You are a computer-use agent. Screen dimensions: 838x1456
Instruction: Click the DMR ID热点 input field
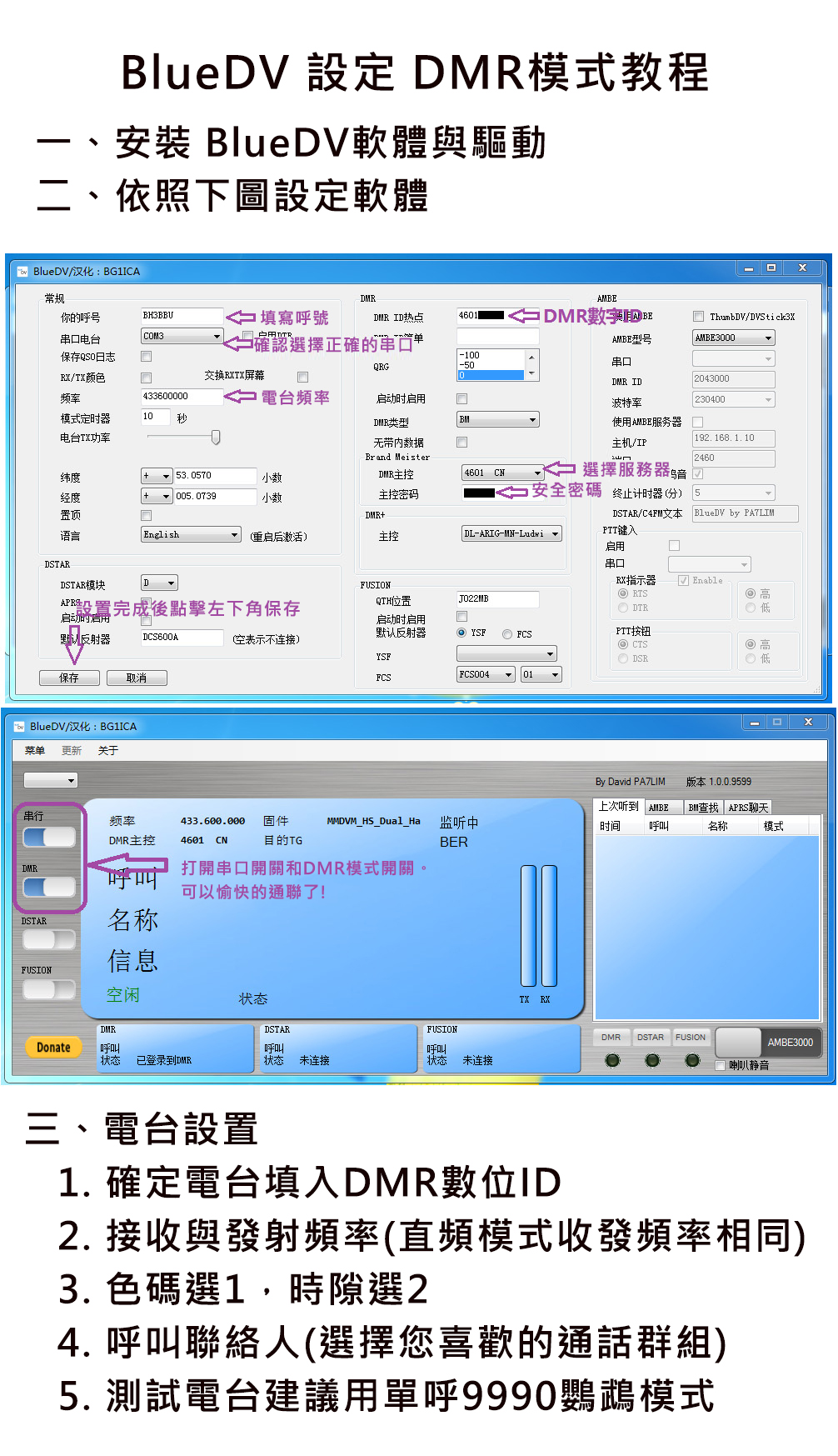click(x=498, y=316)
